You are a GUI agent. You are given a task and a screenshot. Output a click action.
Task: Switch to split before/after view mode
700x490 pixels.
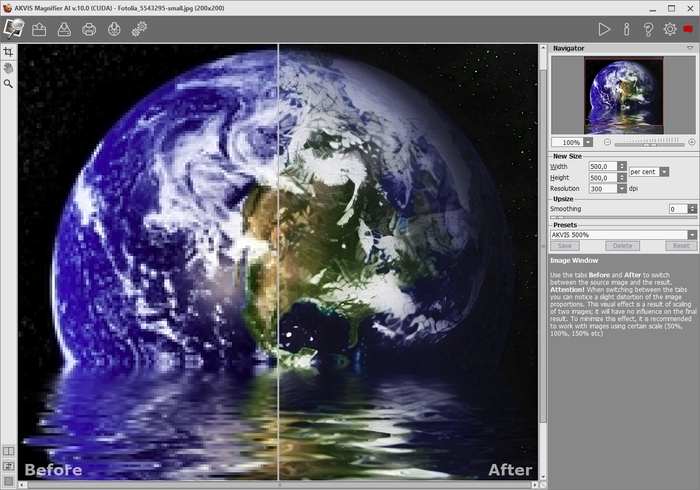(x=8, y=451)
